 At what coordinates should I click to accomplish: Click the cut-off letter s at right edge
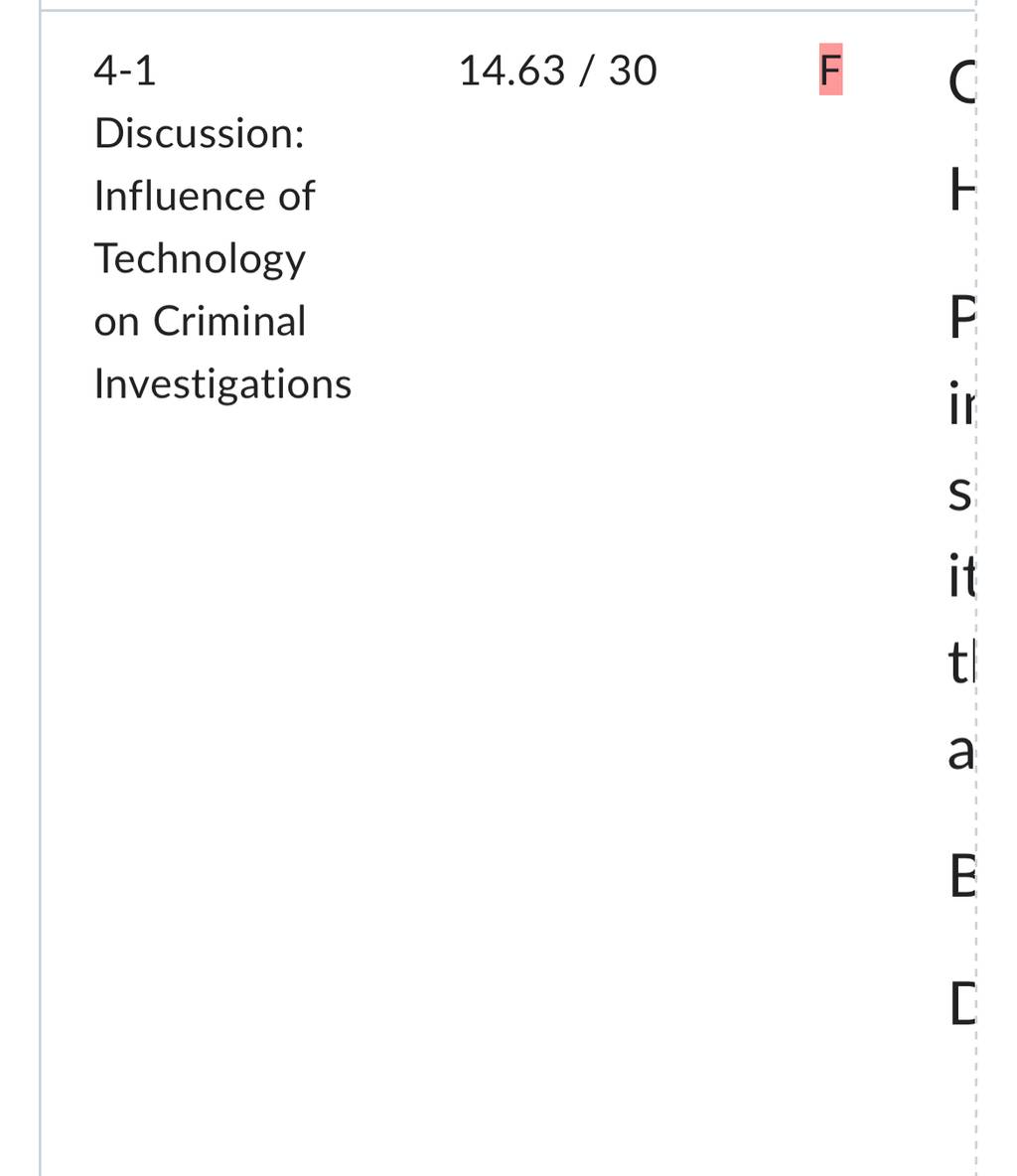click(960, 495)
